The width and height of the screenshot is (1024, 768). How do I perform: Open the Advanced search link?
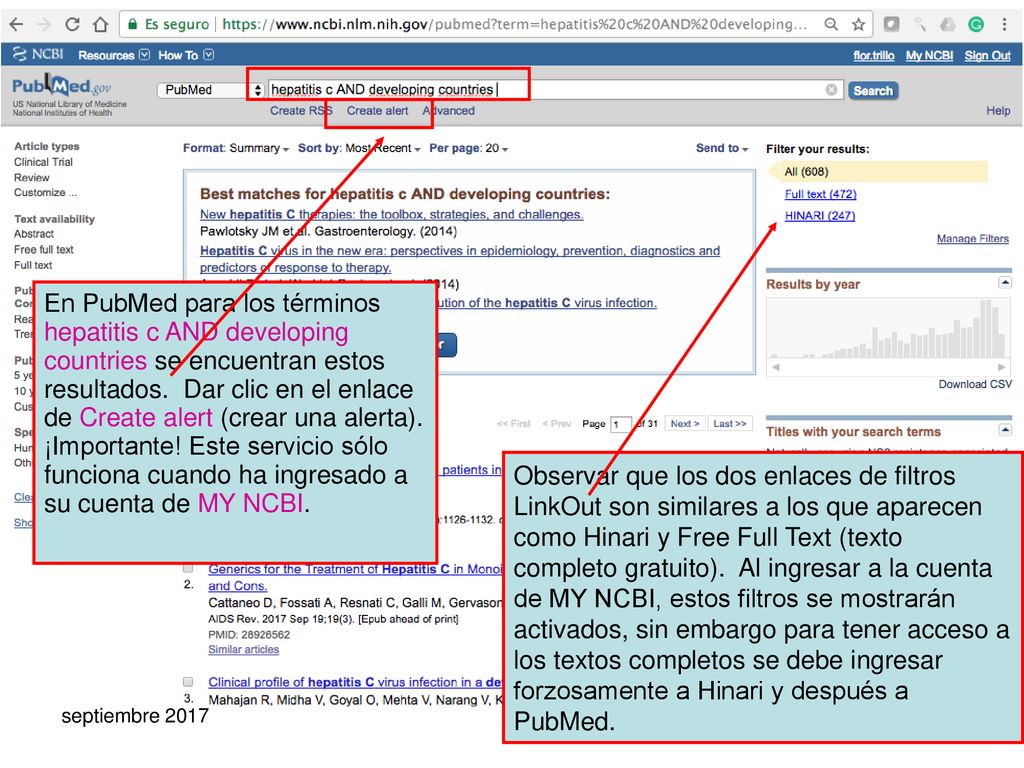(448, 110)
